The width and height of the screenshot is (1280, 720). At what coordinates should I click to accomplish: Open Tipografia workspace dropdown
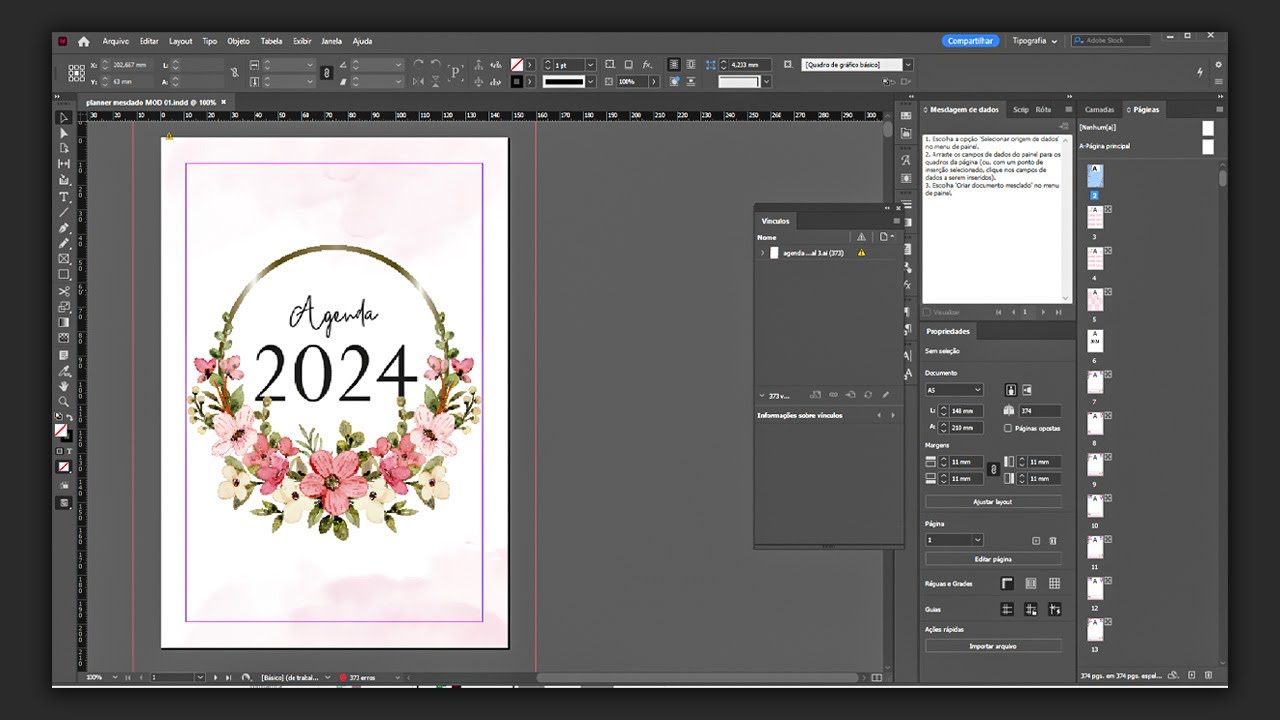tap(1034, 41)
